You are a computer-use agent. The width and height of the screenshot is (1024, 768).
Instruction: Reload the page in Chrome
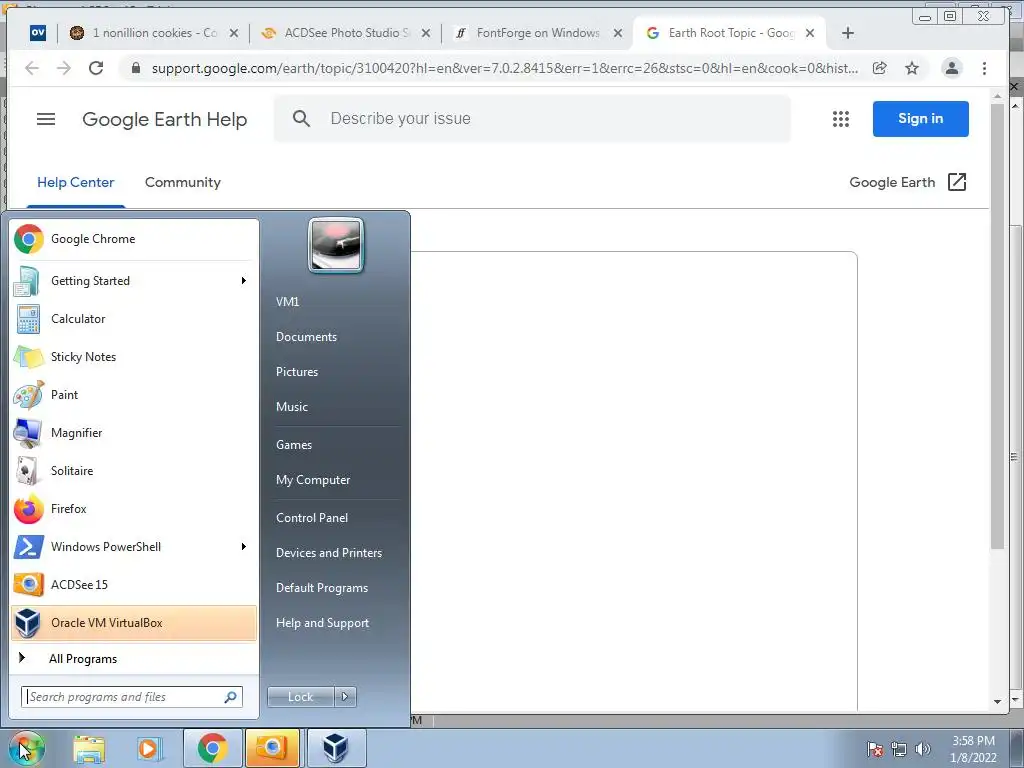96,68
